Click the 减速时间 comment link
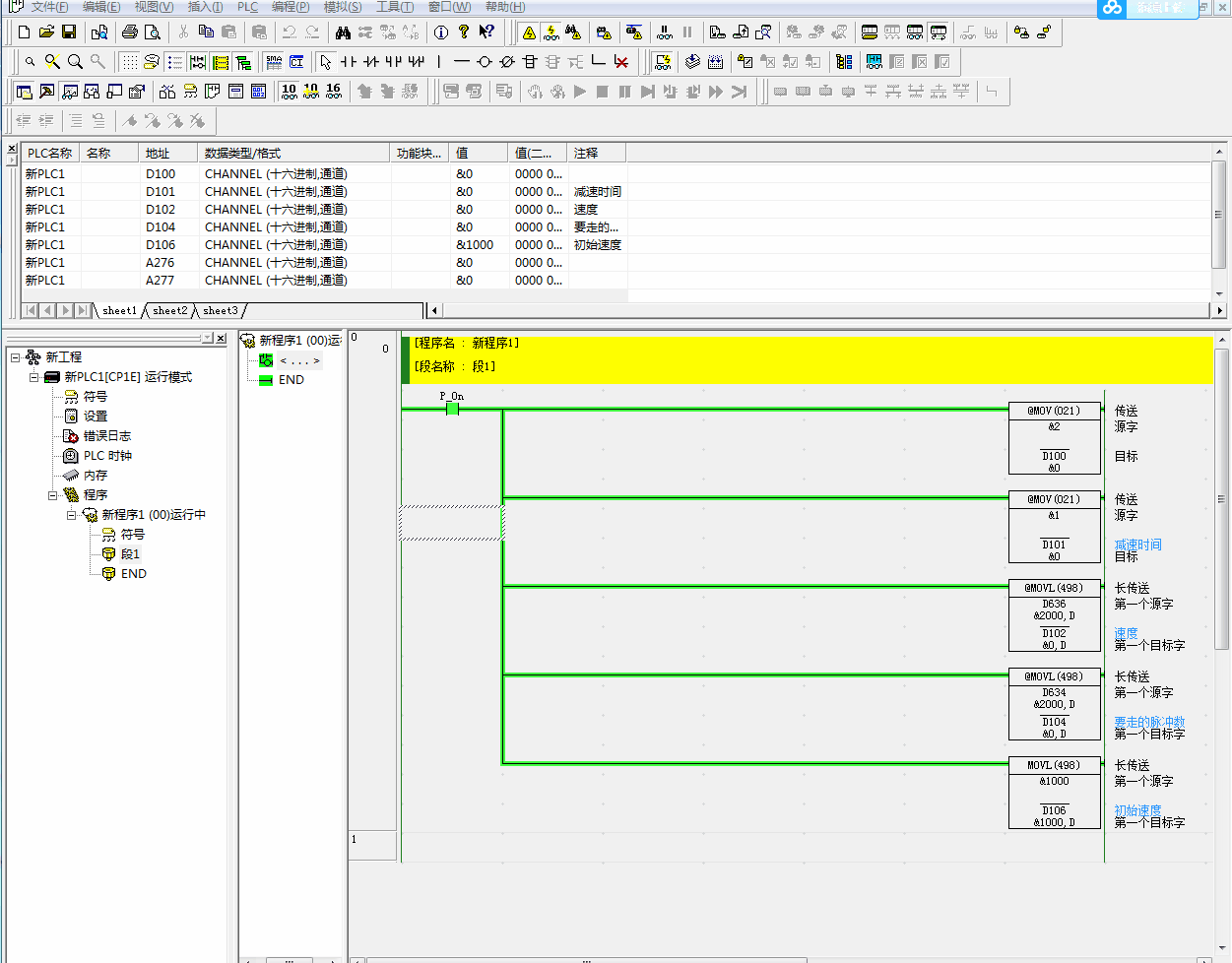Image resolution: width=1232 pixels, height=963 pixels. 1137,545
